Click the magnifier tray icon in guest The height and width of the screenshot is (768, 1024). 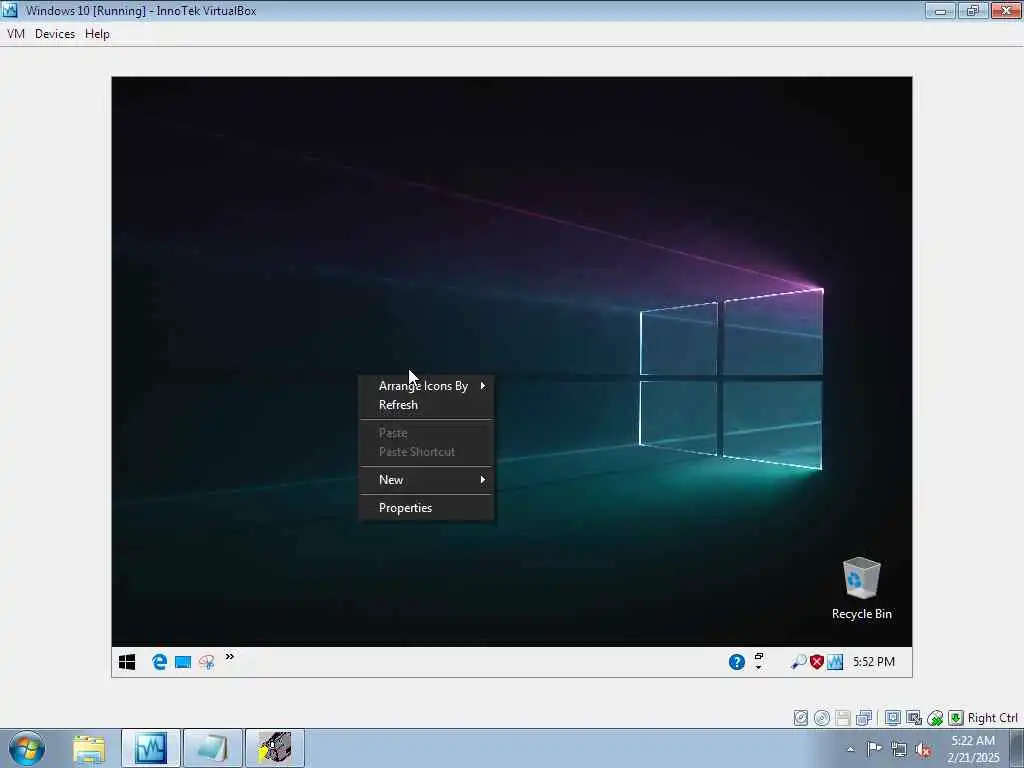[798, 662]
